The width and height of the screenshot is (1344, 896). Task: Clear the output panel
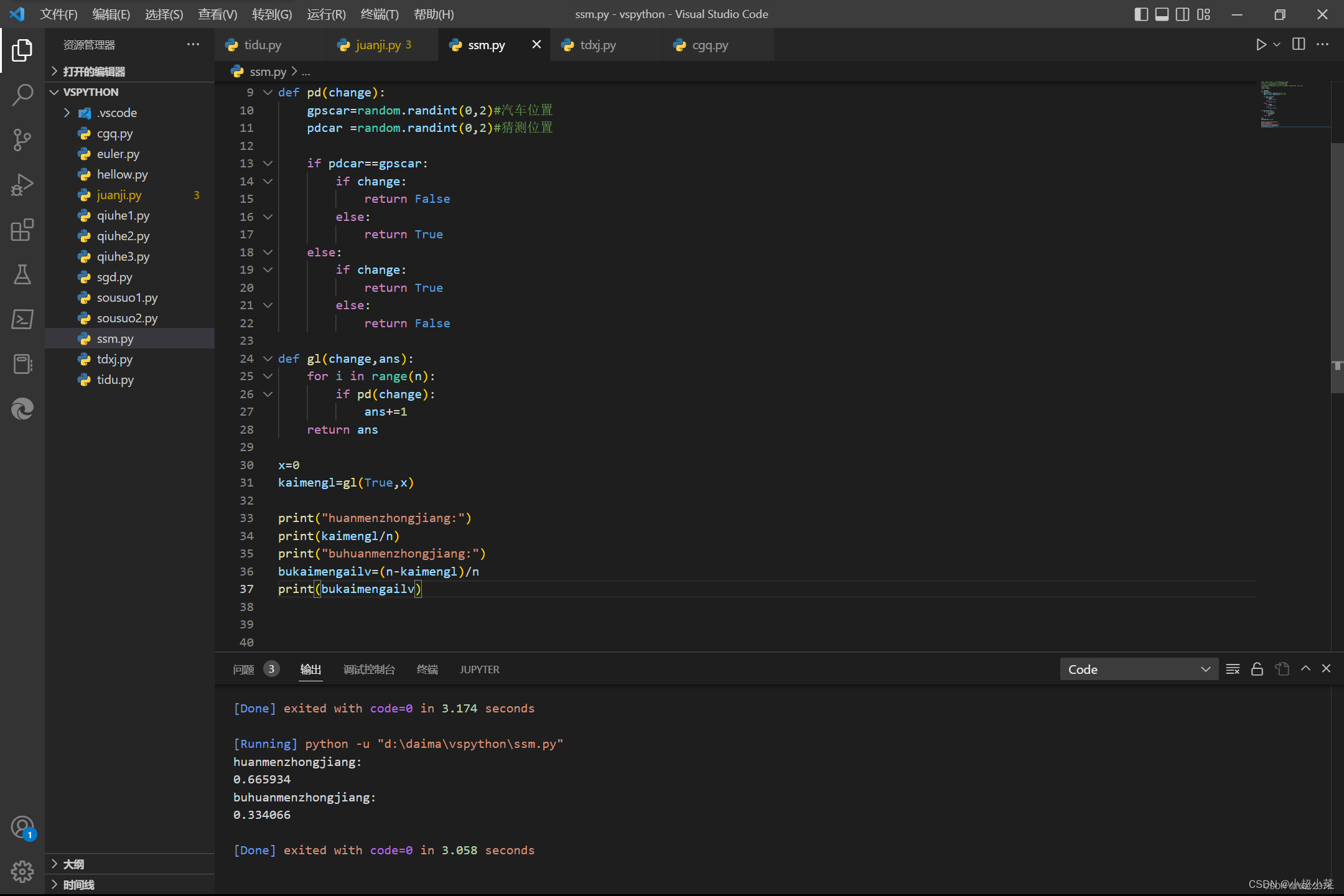(x=1233, y=669)
